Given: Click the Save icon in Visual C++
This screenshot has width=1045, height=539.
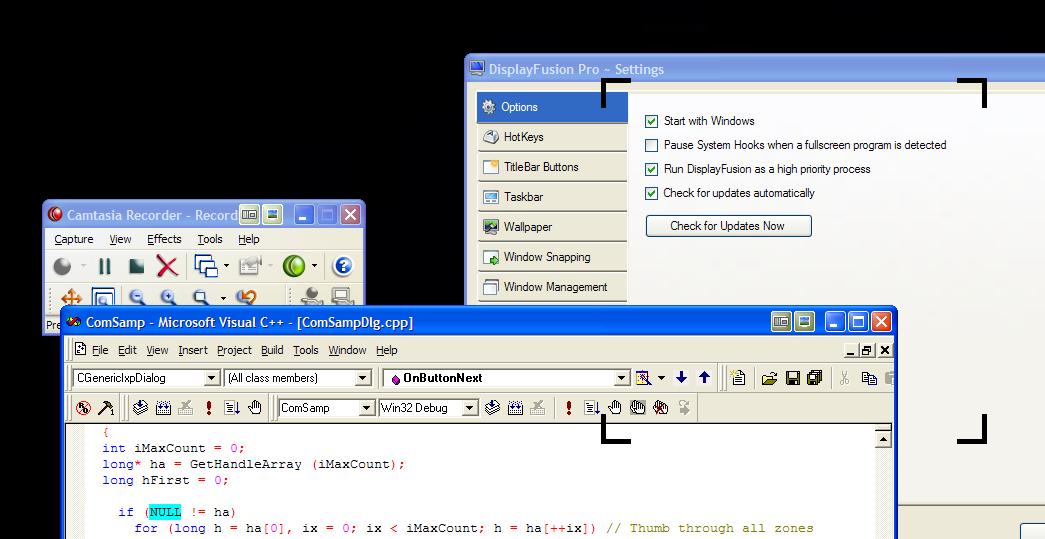Looking at the screenshot, I should click(792, 378).
